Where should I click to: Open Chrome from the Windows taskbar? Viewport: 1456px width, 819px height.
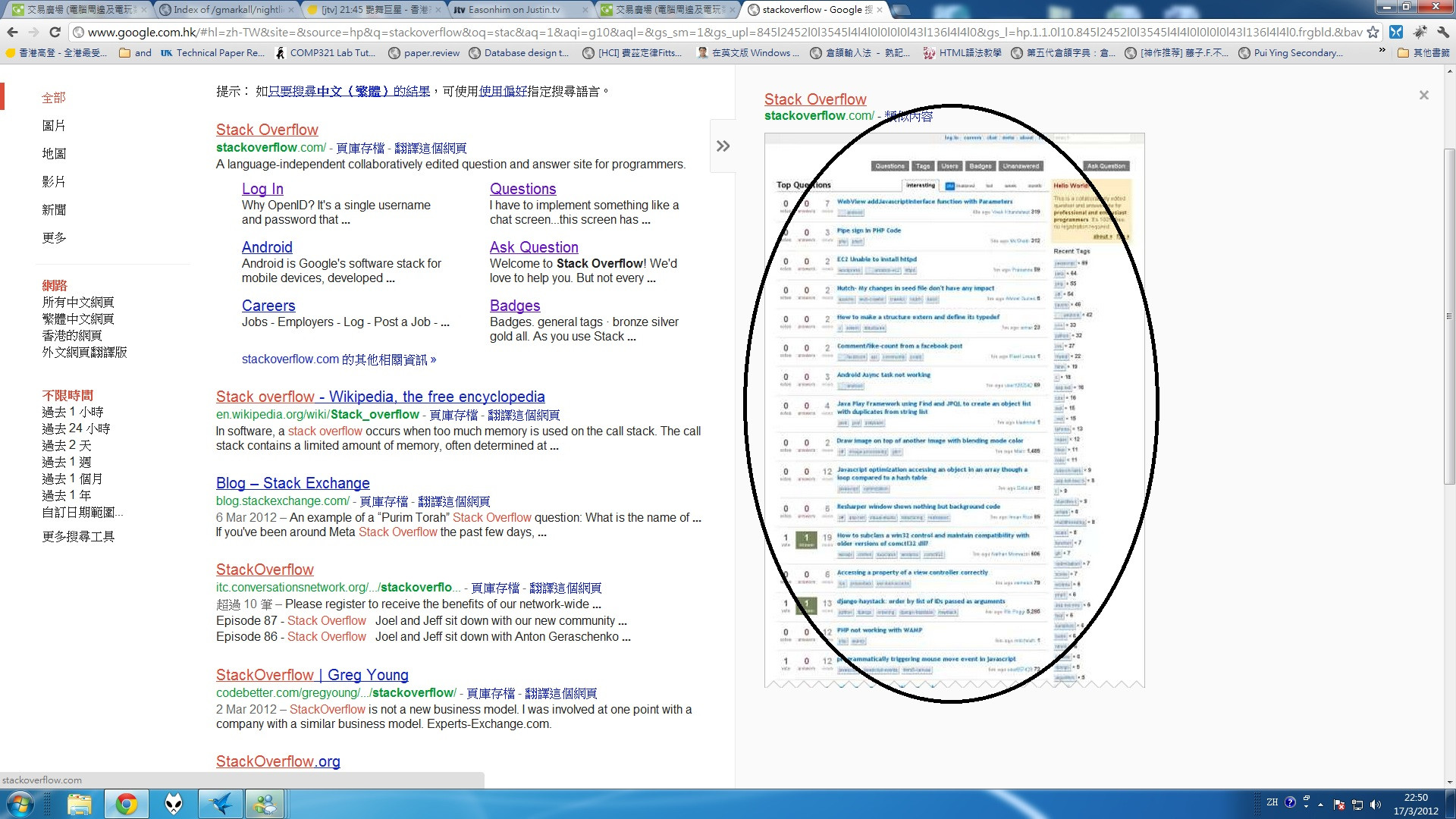tap(126, 804)
